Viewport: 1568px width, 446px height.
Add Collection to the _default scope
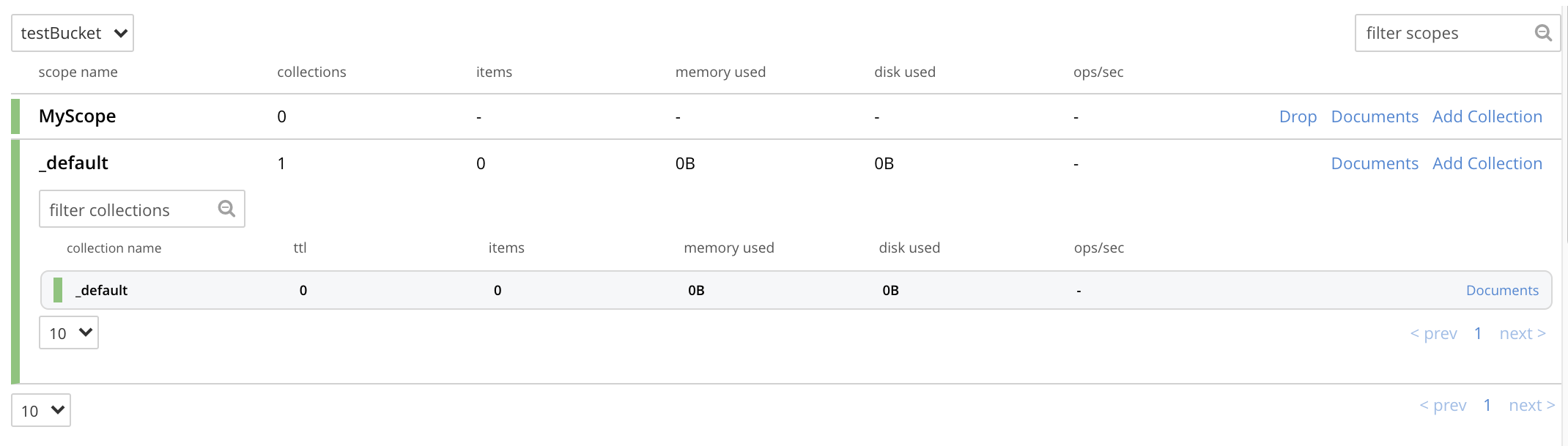click(1487, 163)
